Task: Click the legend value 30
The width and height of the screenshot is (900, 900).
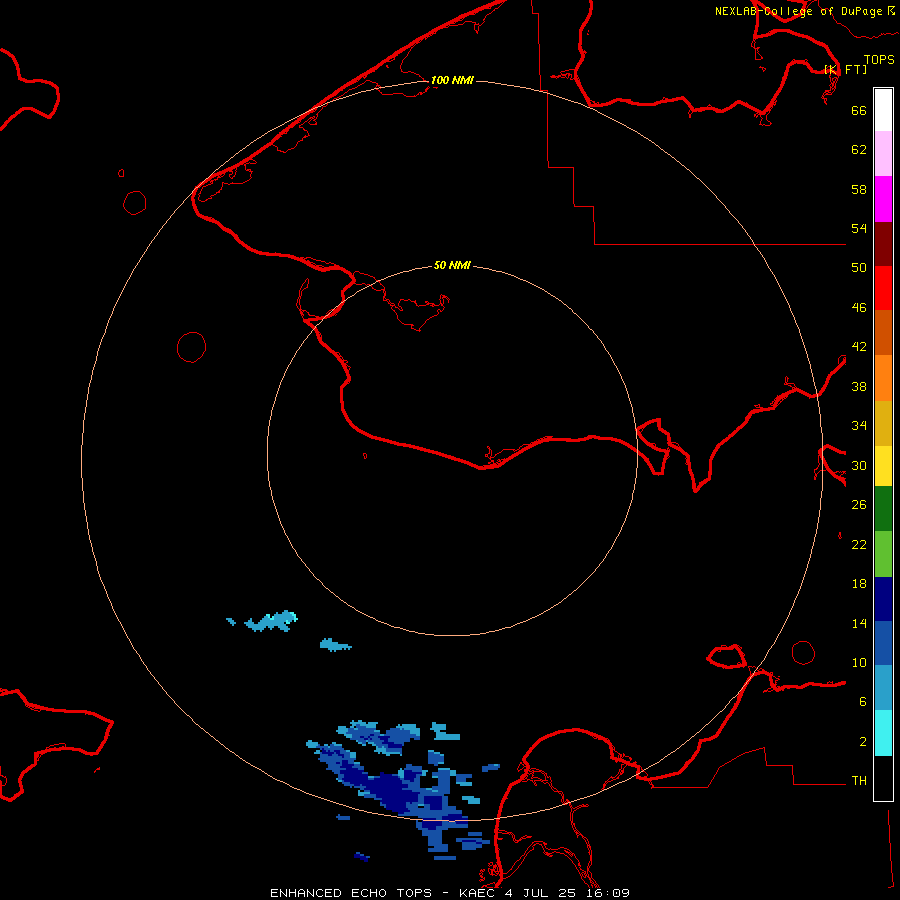Action: (859, 465)
